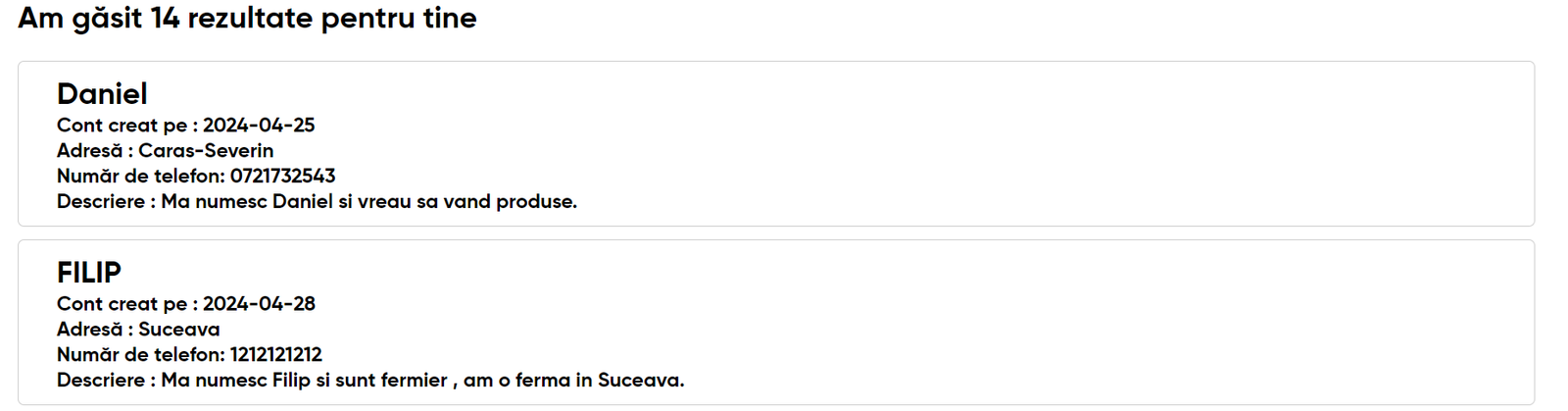1568x411 pixels.
Task: Click Suceava value on FILIP's Adresă line
Action: [x=179, y=330]
